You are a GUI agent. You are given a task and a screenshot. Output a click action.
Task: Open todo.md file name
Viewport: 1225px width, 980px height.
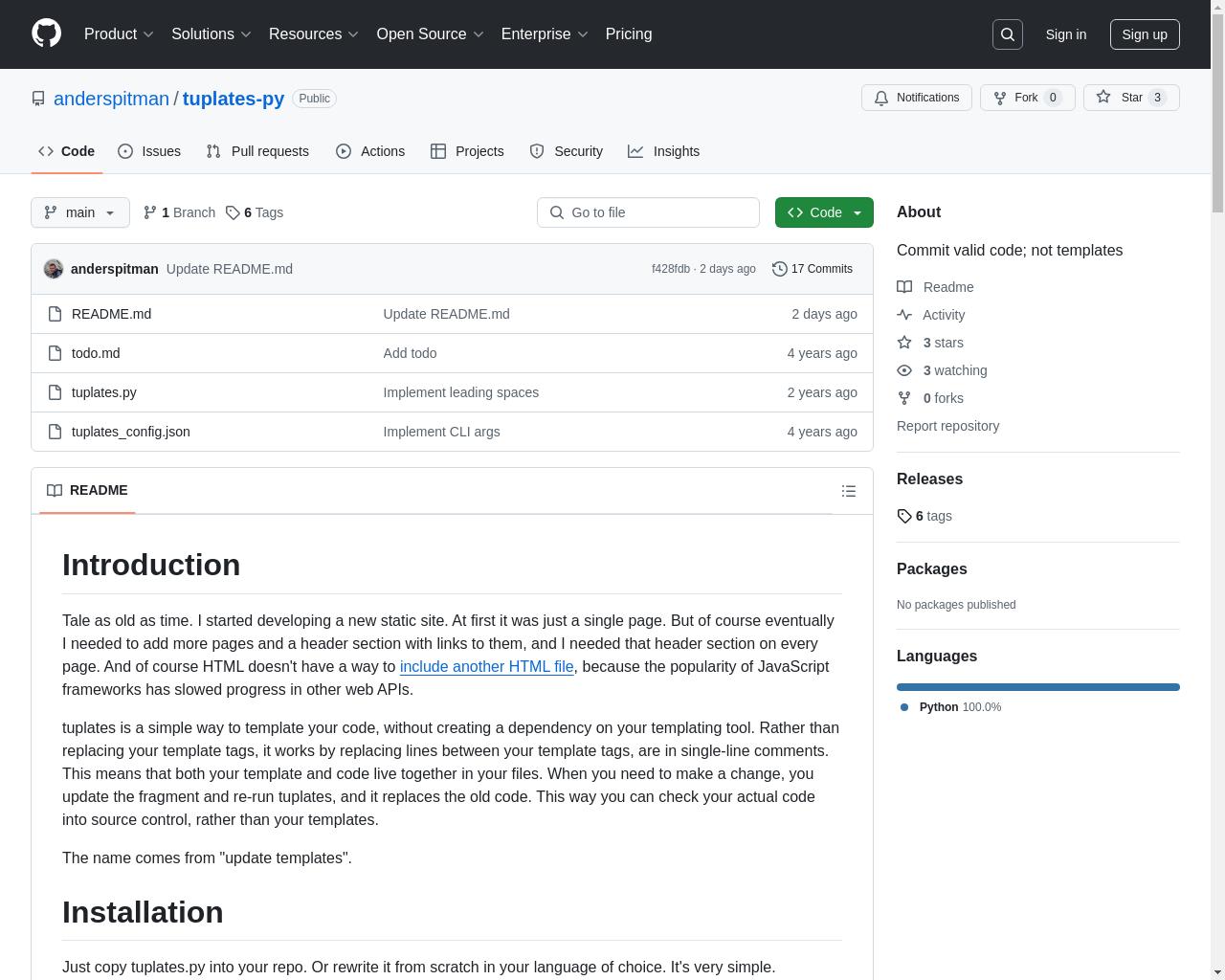click(96, 353)
